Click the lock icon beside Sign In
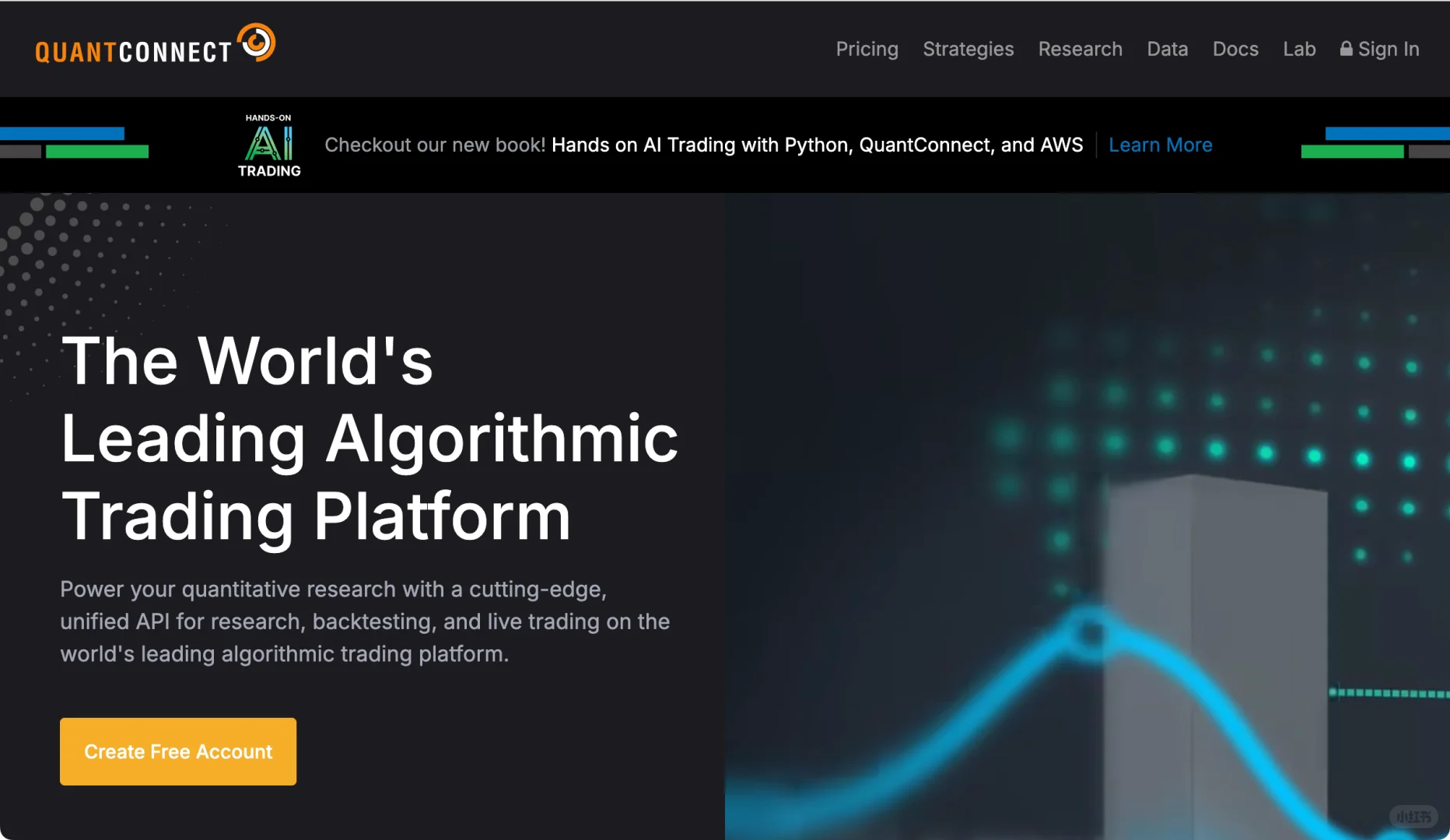The width and height of the screenshot is (1450, 840). 1346,48
